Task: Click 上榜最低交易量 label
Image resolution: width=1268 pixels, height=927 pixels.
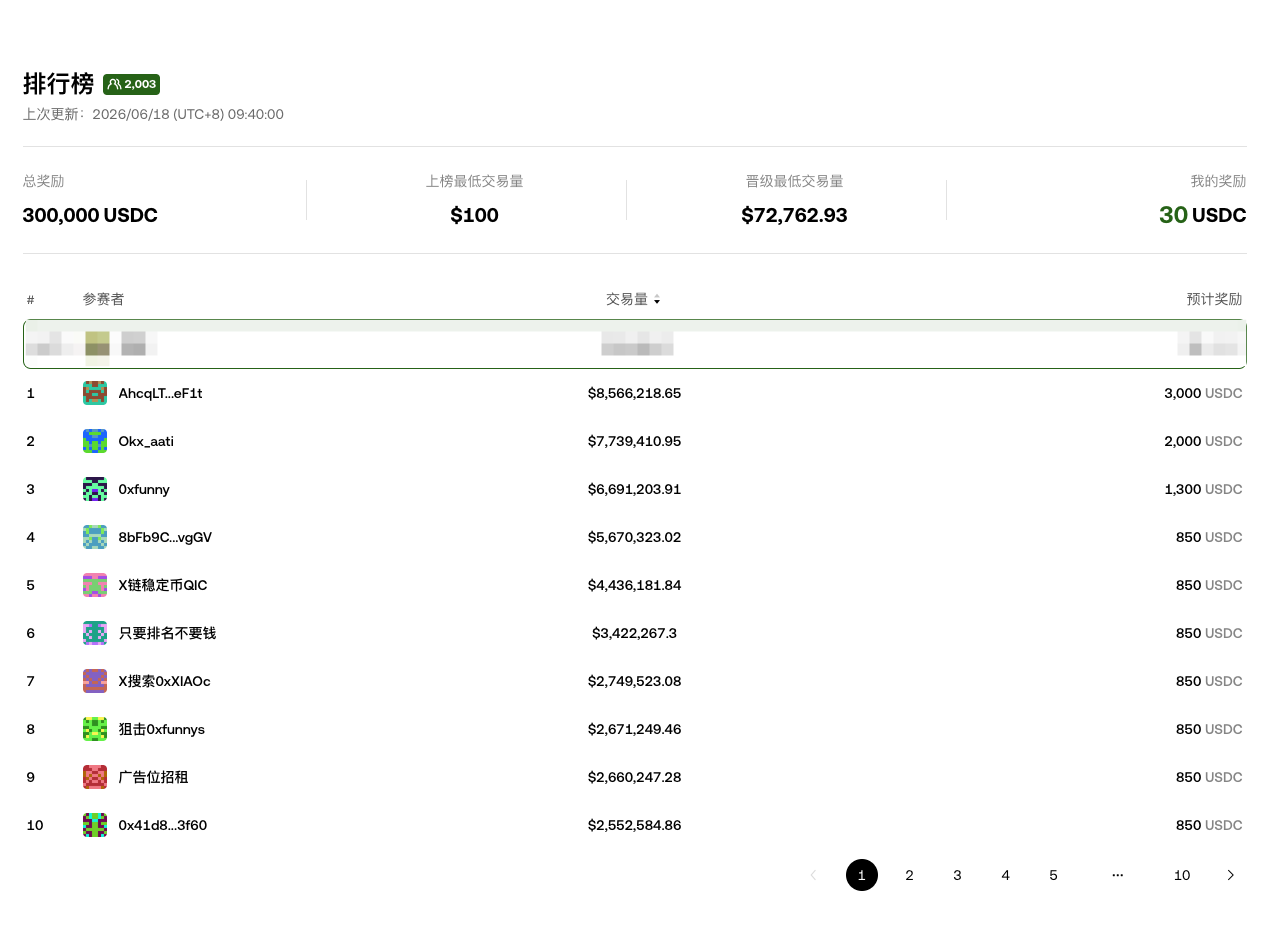Action: point(474,181)
